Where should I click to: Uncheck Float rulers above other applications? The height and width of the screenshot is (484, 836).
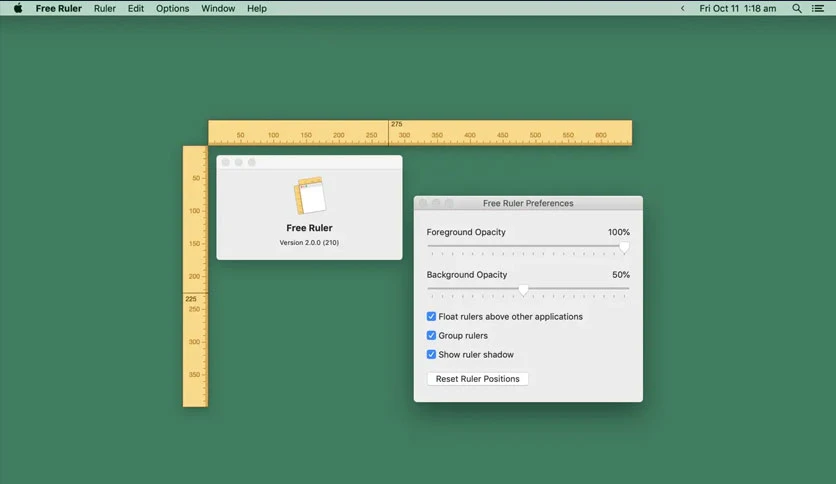point(431,317)
